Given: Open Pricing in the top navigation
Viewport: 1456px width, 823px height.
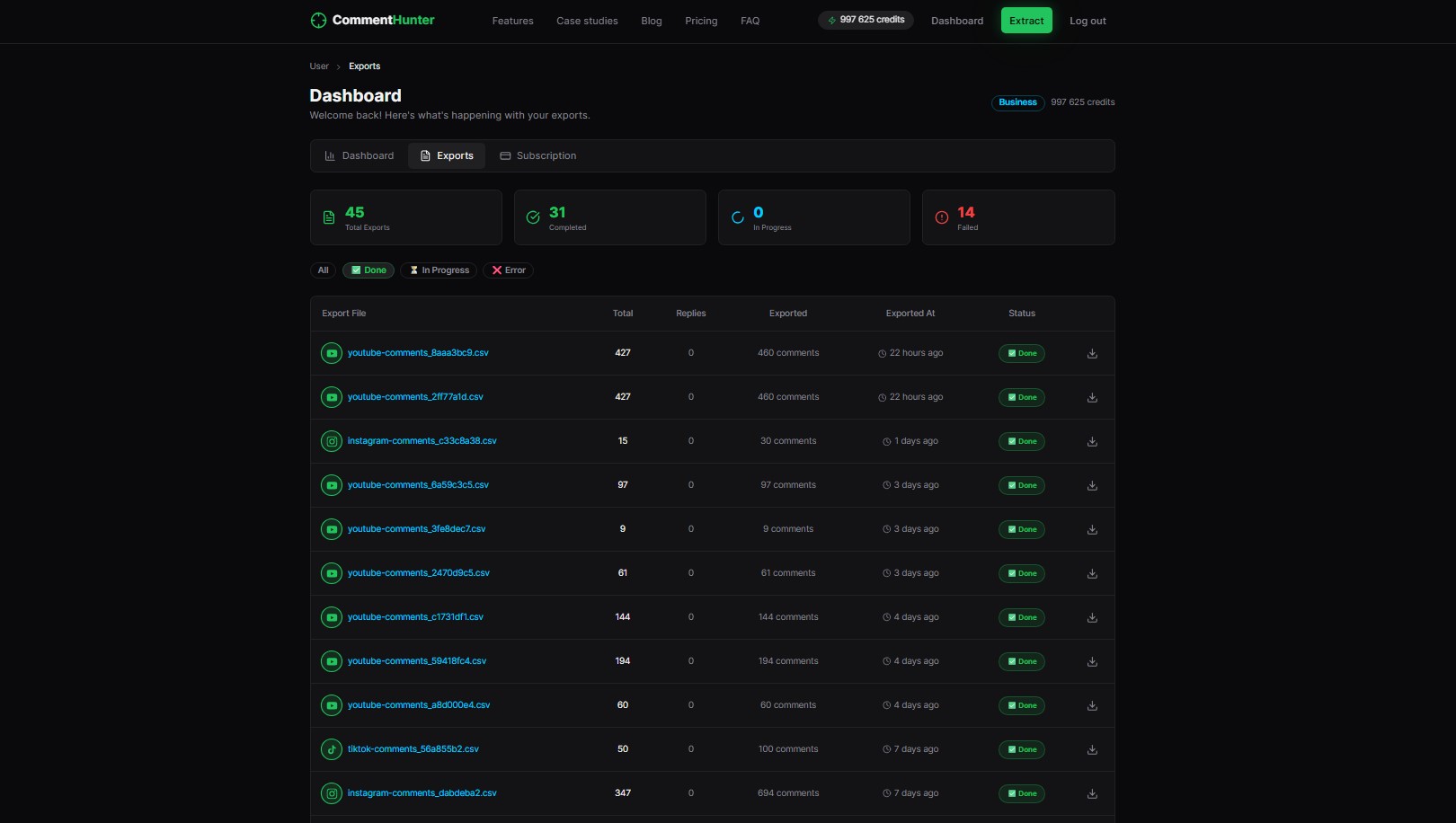Looking at the screenshot, I should (x=701, y=21).
